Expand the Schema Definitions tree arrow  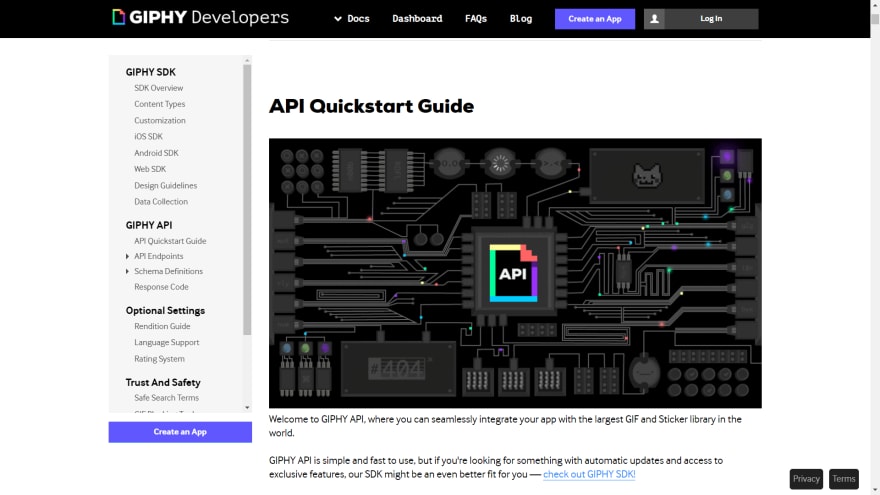[127, 272]
